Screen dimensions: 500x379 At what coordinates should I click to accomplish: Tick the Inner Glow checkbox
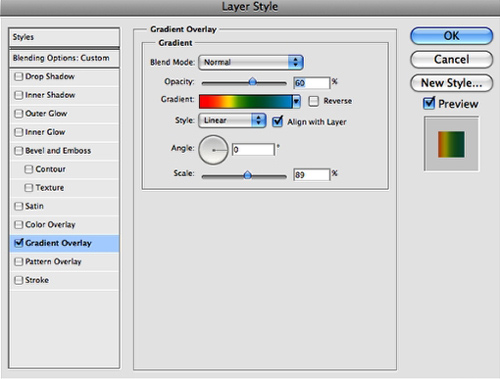click(x=18, y=132)
